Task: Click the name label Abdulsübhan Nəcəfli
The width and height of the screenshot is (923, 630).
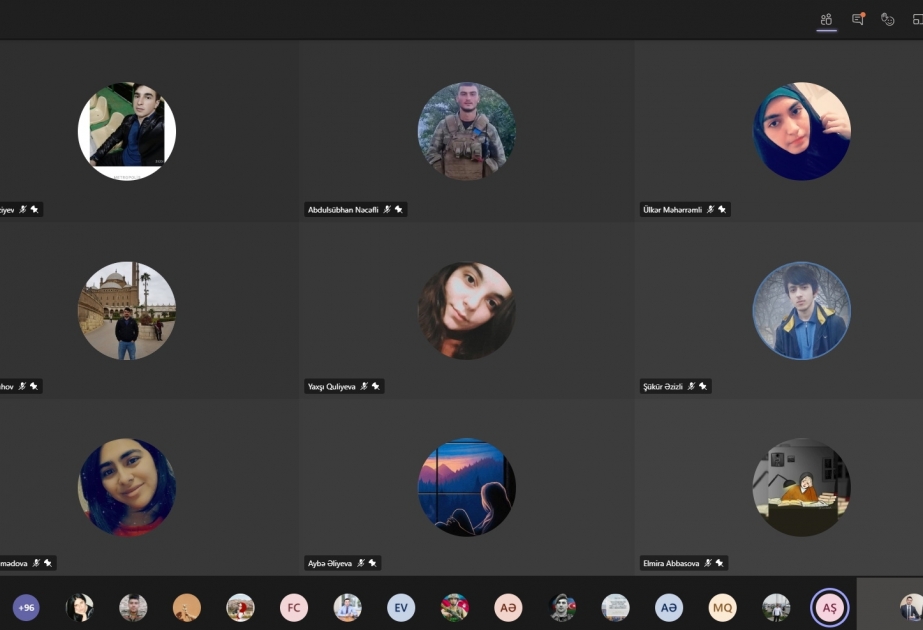Action: coord(343,210)
